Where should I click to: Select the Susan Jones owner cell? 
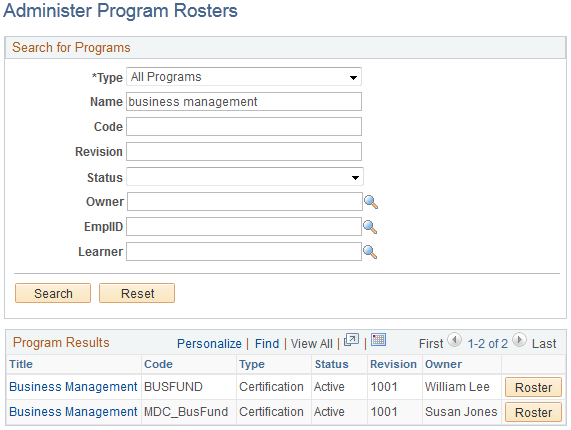[x=461, y=412]
